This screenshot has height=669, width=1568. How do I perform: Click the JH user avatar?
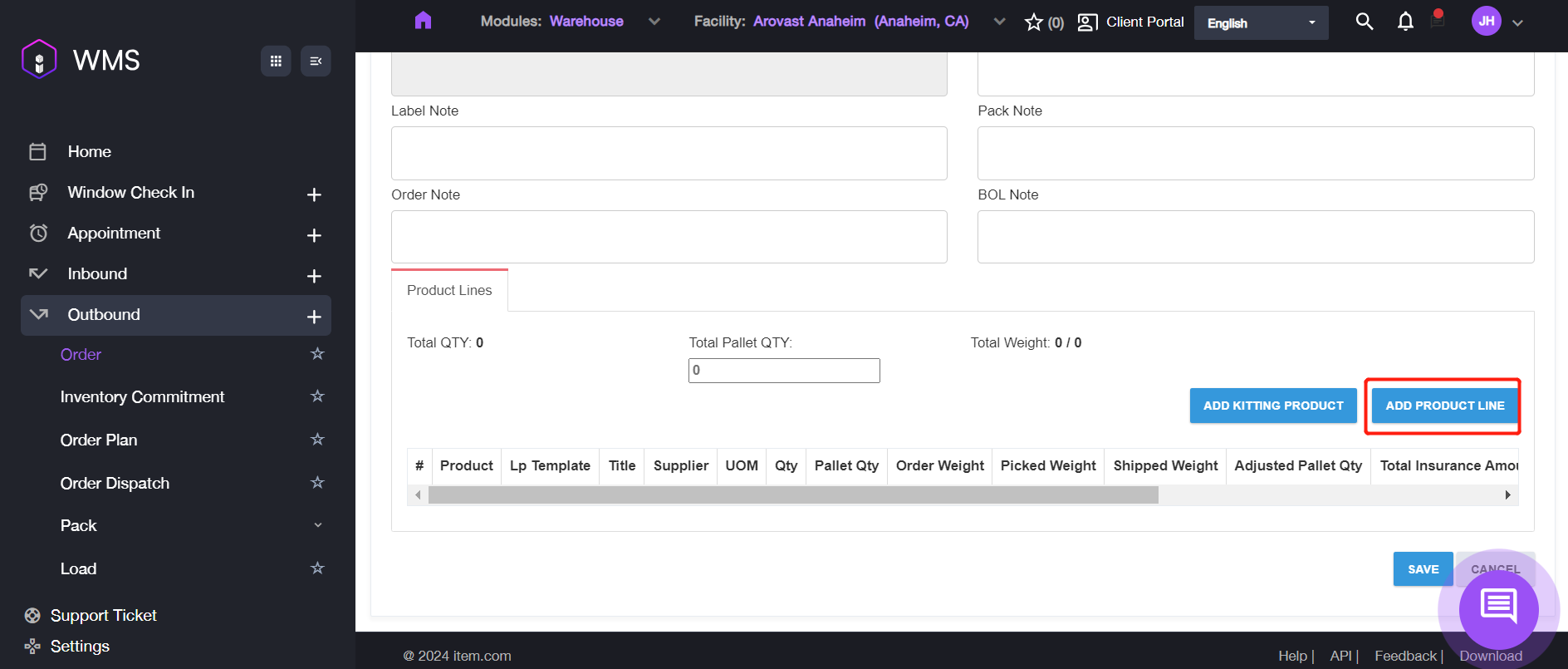1486,22
